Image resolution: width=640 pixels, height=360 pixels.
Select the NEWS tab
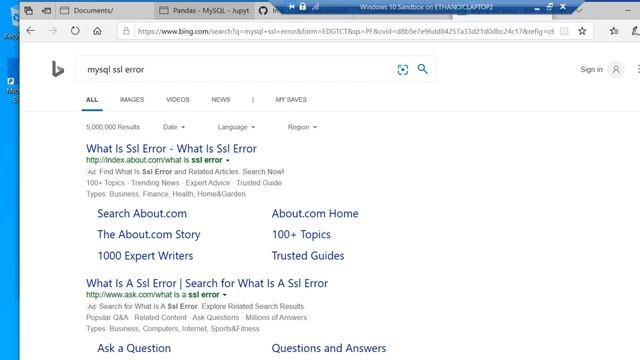221,100
